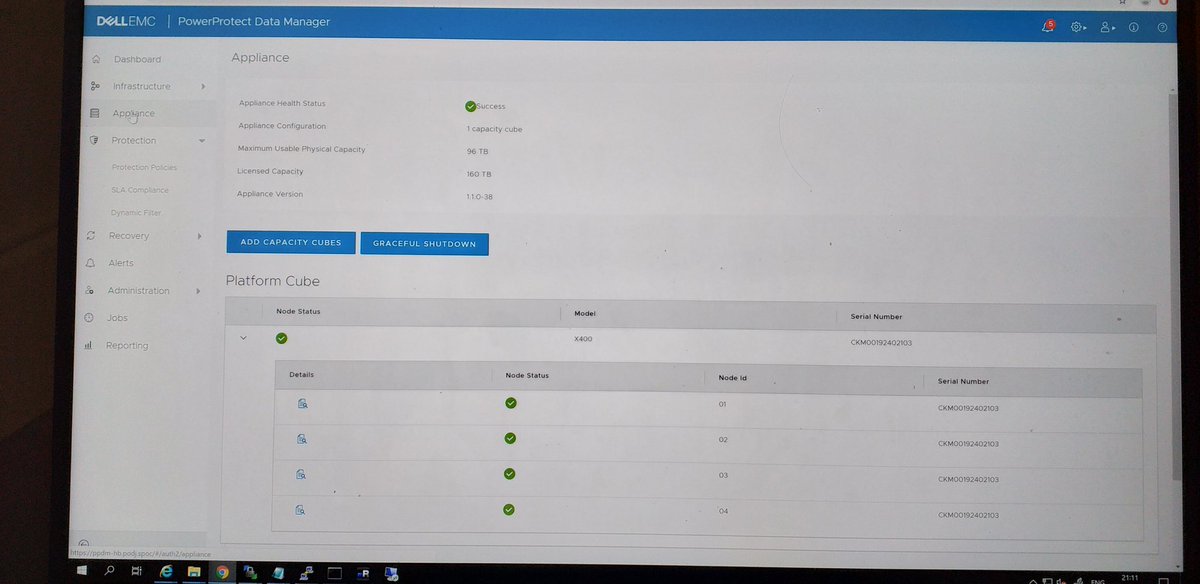Sort by Node Status column in cube table
The image size is (1200, 584).
pyautogui.click(x=298, y=312)
